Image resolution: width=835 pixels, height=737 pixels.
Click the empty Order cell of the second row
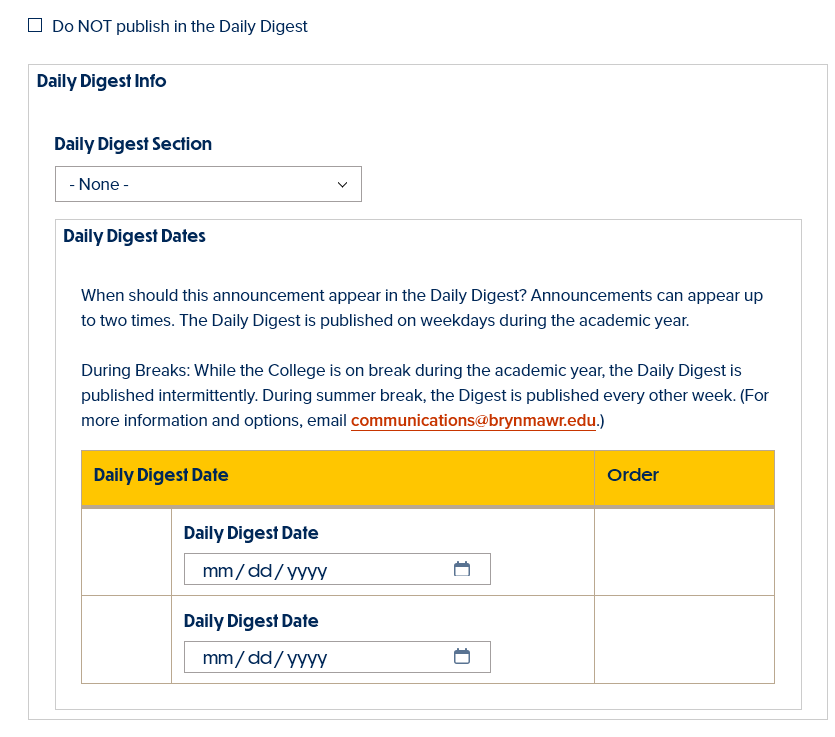684,638
